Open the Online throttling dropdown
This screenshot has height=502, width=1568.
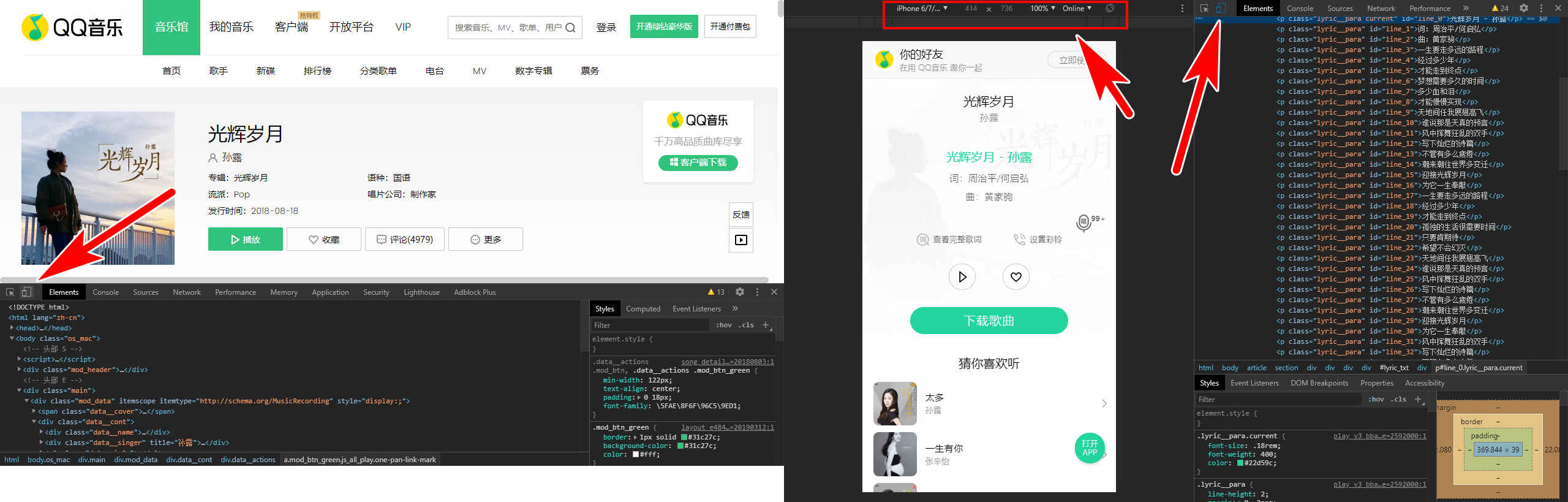(x=1077, y=9)
